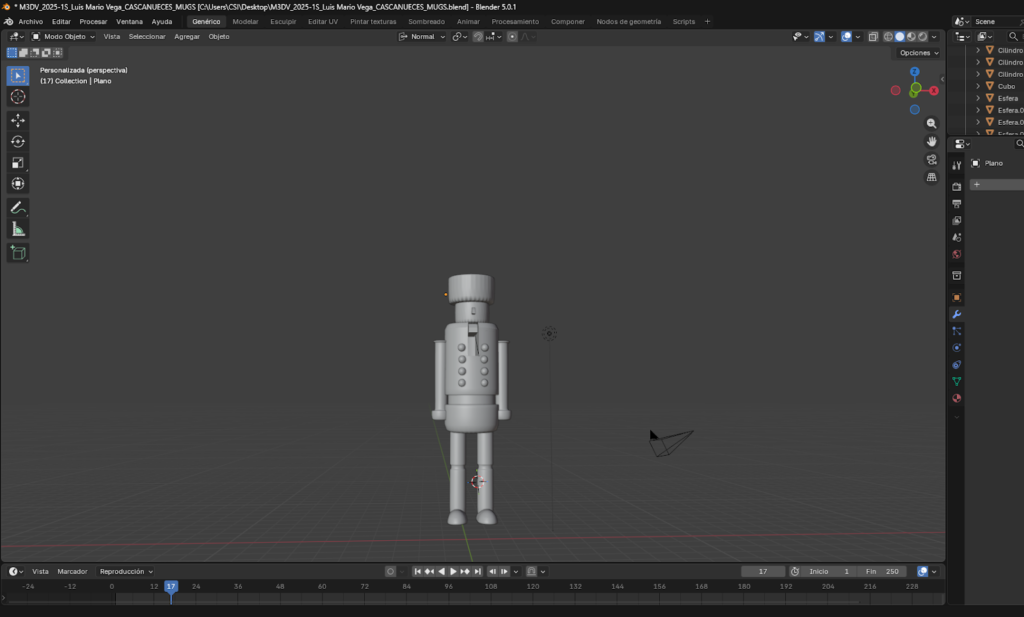Pick the Annotate pencil tool
Viewport: 1024px width, 617px height.
18,208
